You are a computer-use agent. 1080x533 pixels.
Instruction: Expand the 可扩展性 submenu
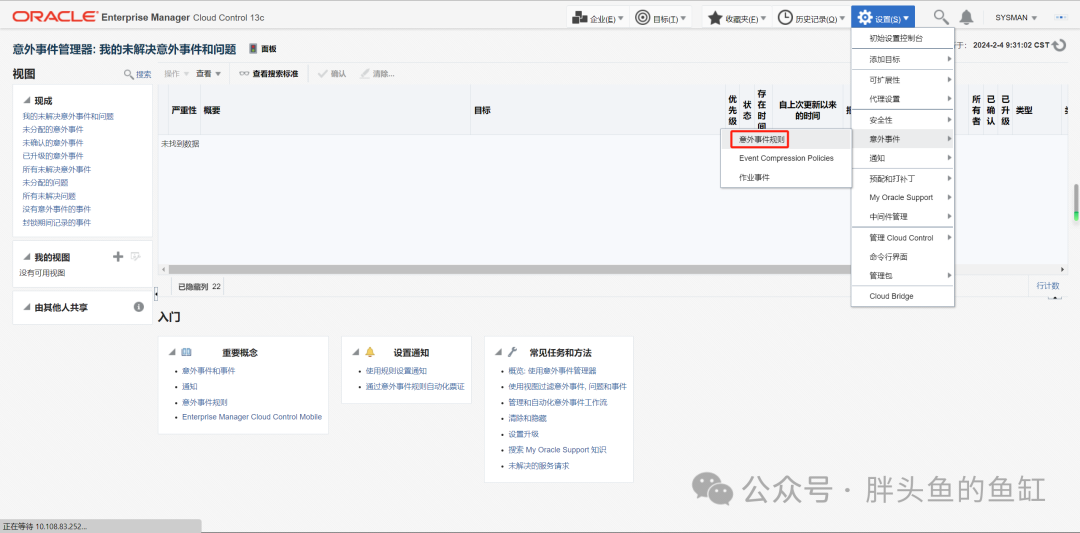903,80
